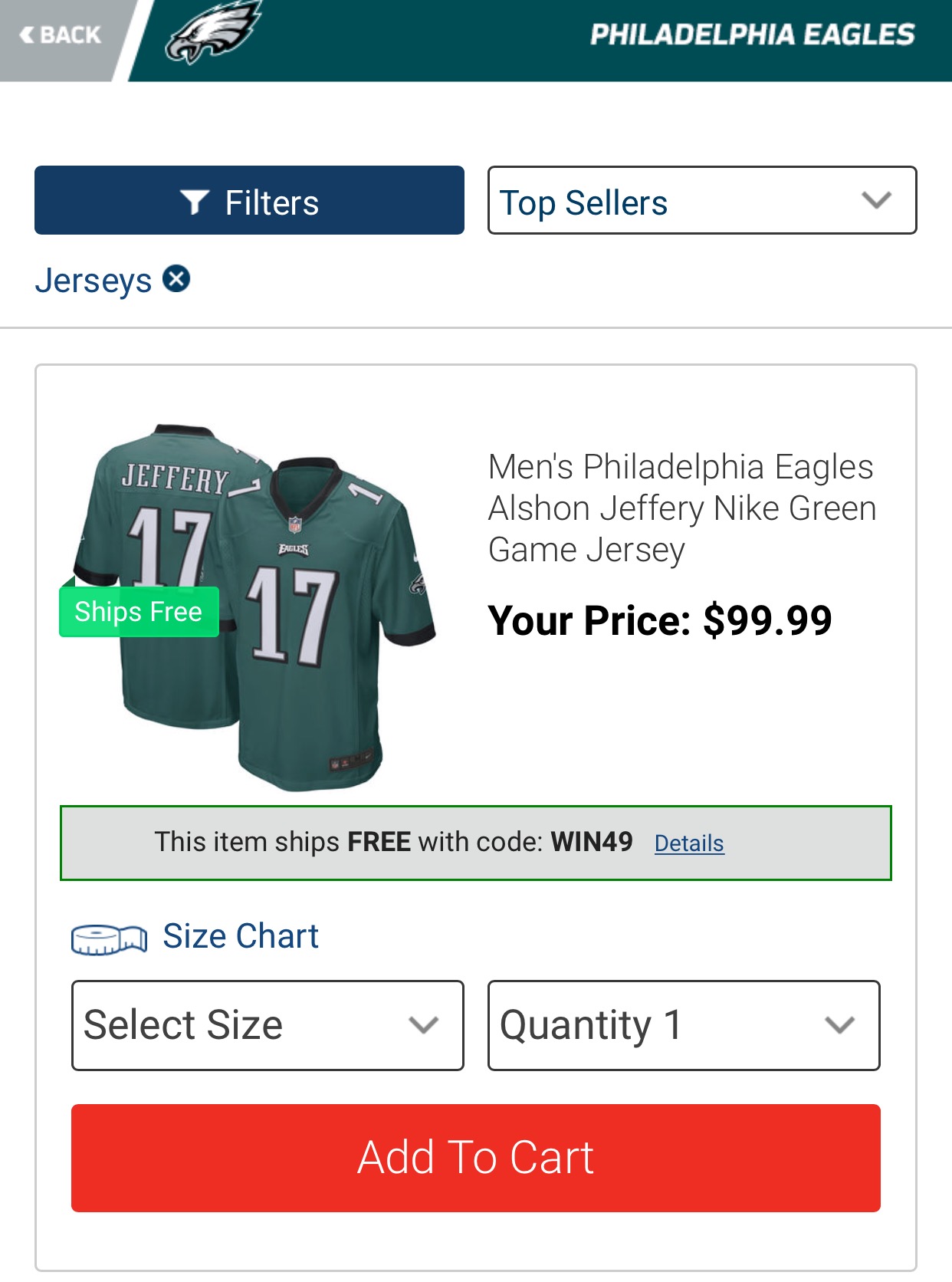This screenshot has height=1282, width=952.
Task: Click the funnel filter icon
Action: pos(194,202)
